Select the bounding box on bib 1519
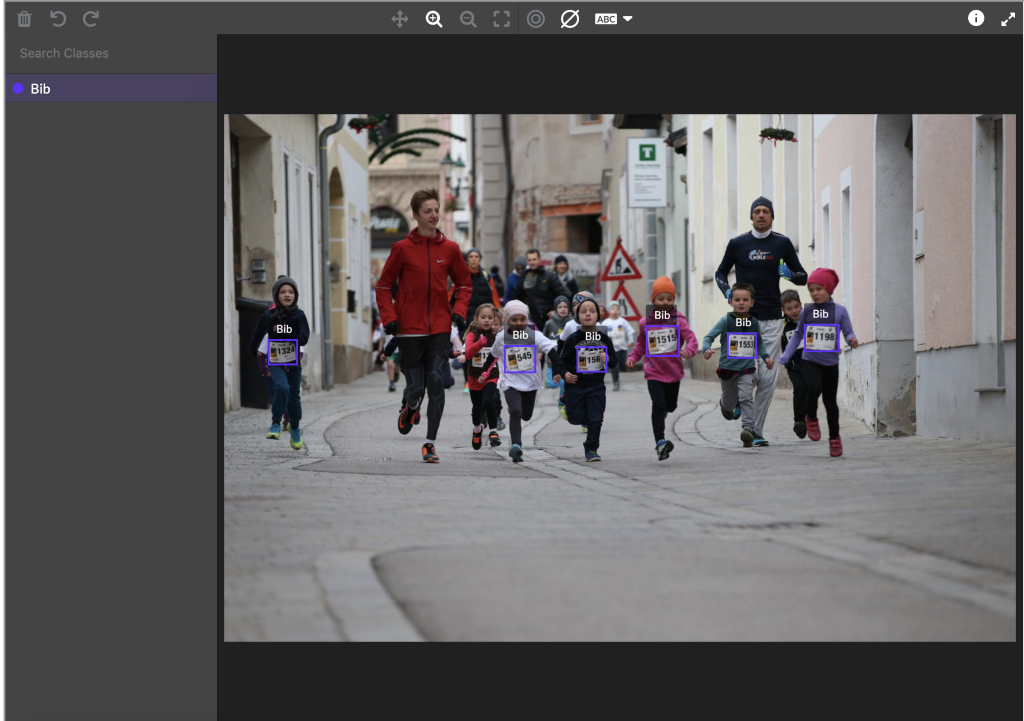The width and height of the screenshot is (1024, 721). point(662,341)
